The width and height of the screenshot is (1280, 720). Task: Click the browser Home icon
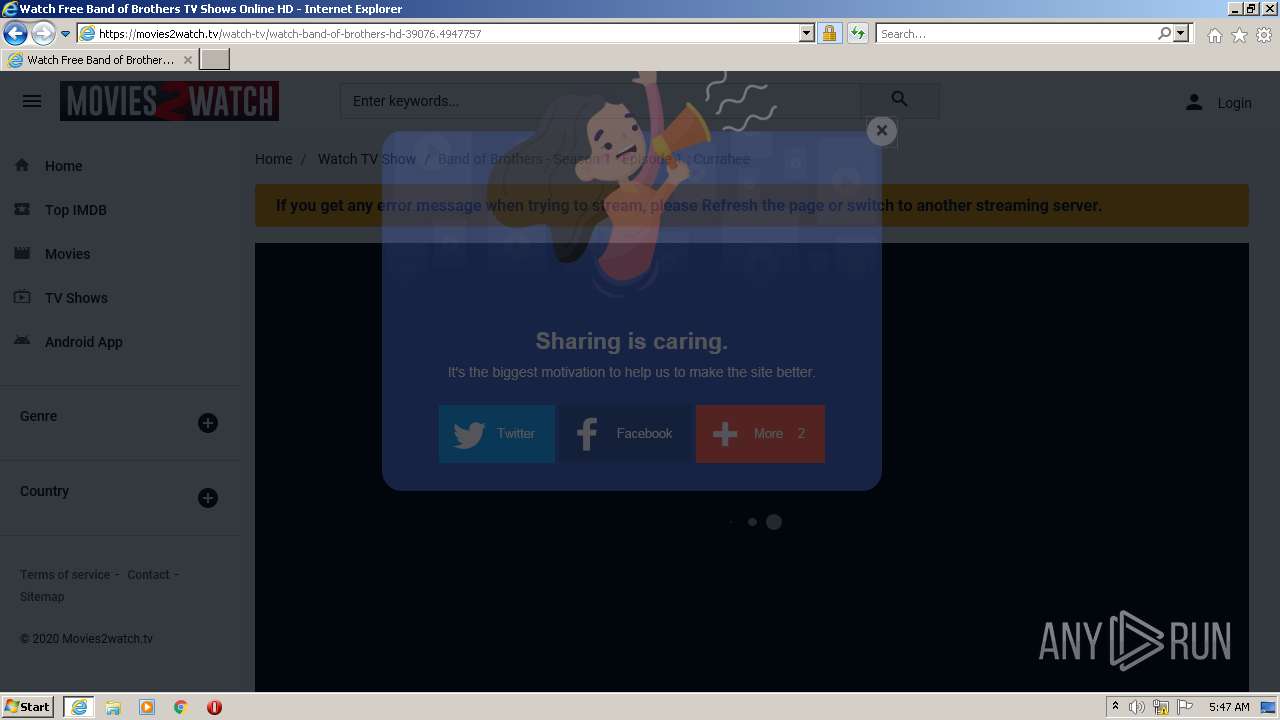[1214, 35]
